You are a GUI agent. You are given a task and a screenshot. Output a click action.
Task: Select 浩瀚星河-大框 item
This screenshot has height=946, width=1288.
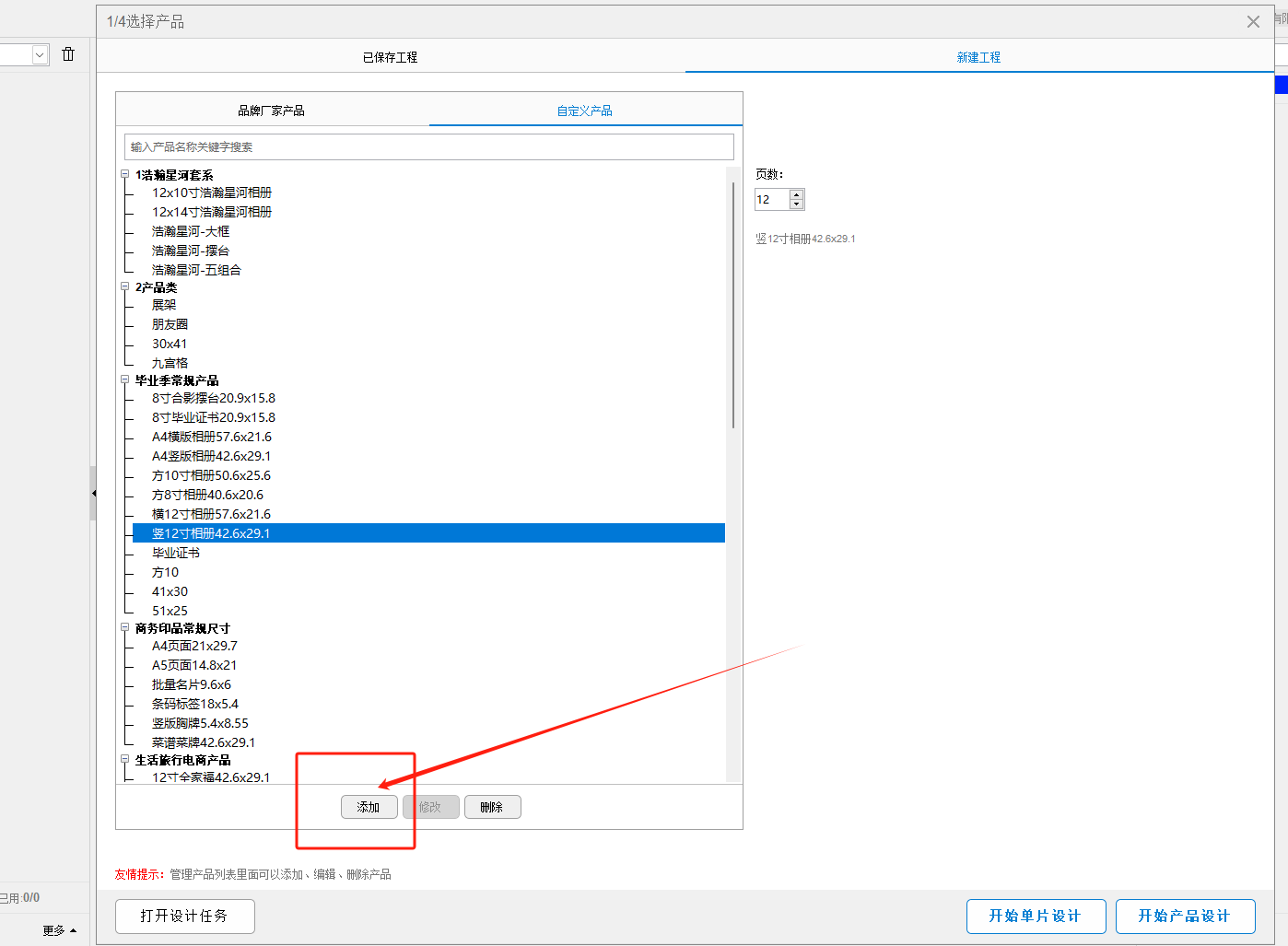(x=191, y=231)
